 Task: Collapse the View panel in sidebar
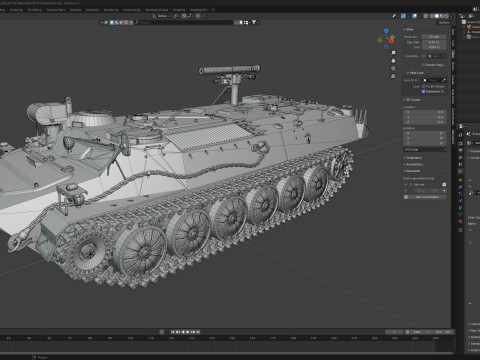(408, 29)
